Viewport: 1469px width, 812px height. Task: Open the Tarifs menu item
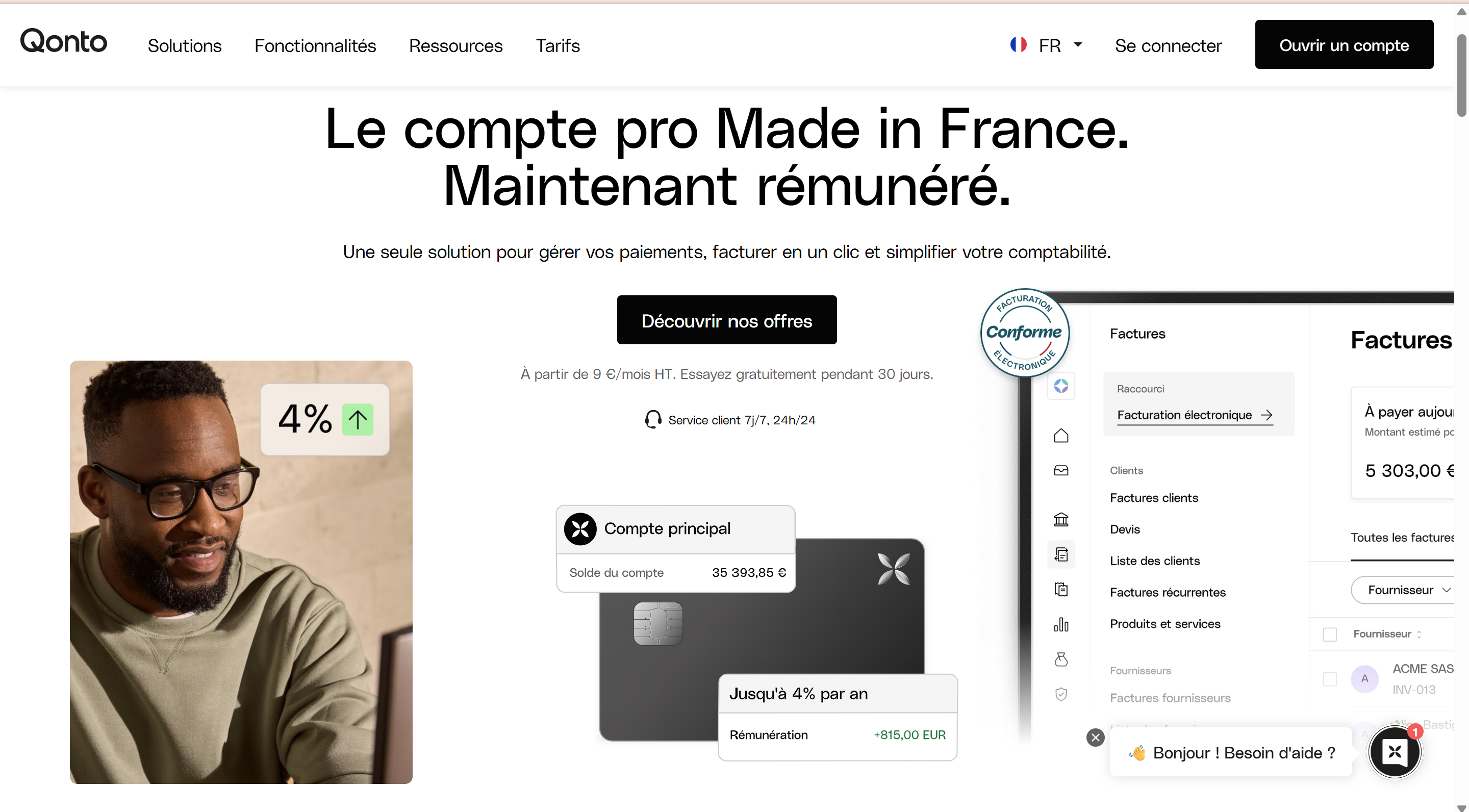[557, 45]
